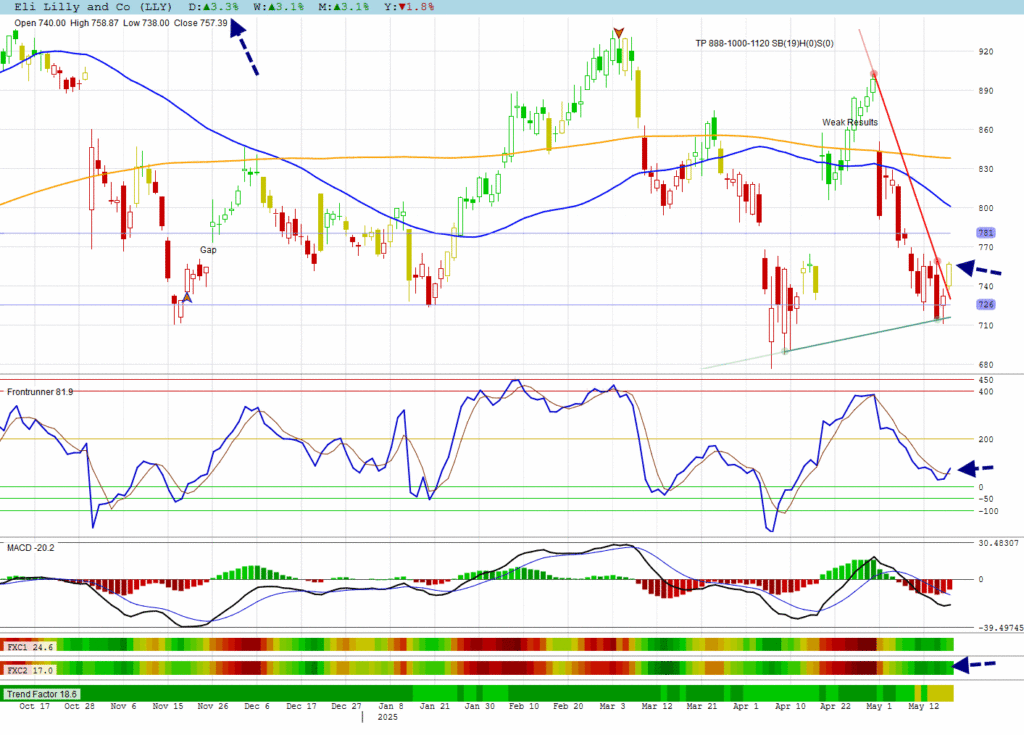The image size is (1024, 735).
Task: Click the Apr 10 date label
Action: click(790, 706)
